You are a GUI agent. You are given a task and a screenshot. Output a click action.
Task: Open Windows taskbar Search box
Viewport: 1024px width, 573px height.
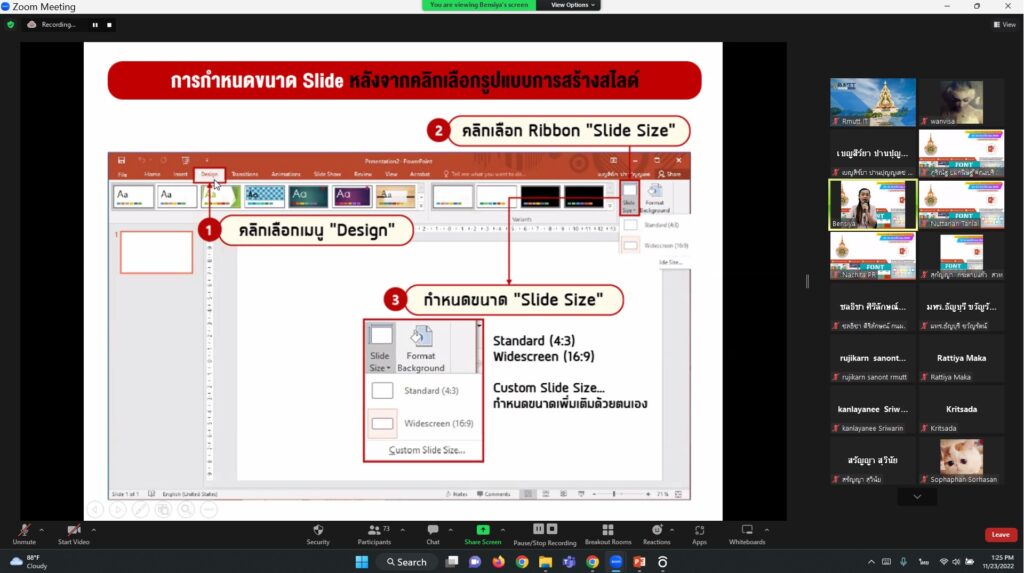pyautogui.click(x=406, y=562)
